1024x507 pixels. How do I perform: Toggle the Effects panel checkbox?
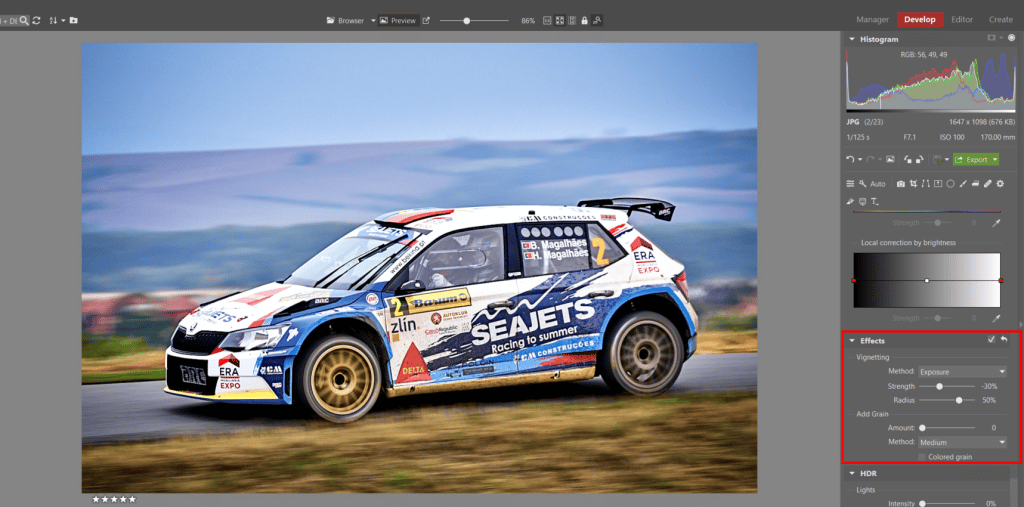click(991, 340)
